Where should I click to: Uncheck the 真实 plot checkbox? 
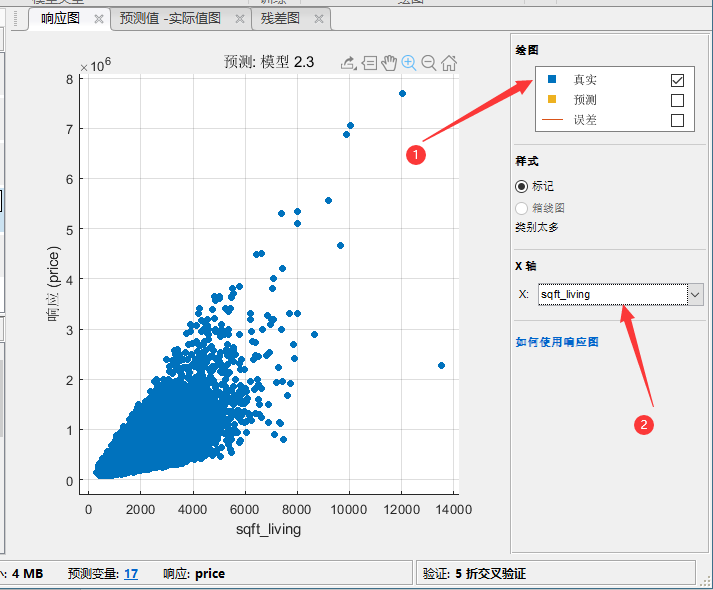(x=677, y=80)
